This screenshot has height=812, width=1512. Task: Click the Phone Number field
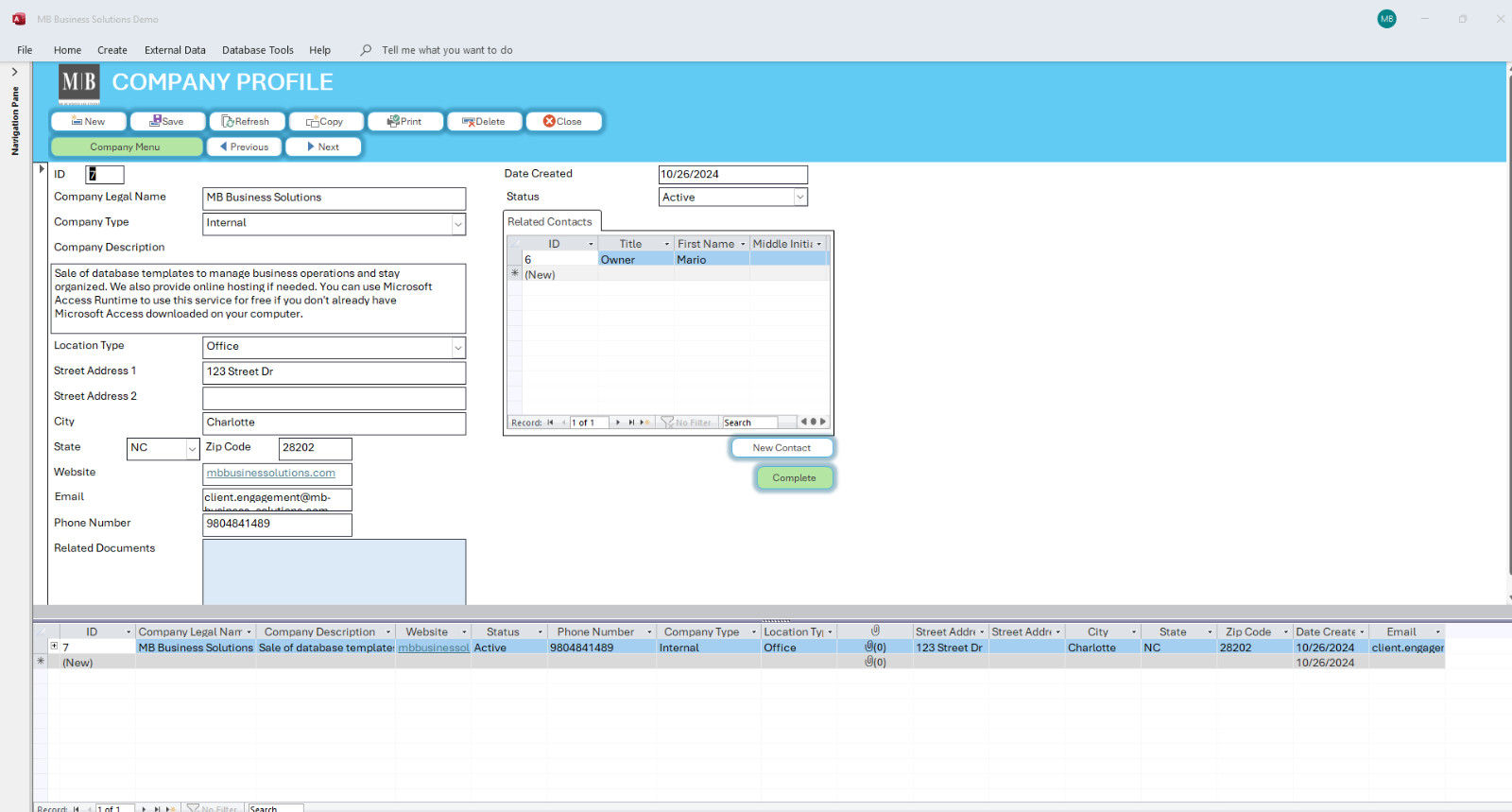277,524
